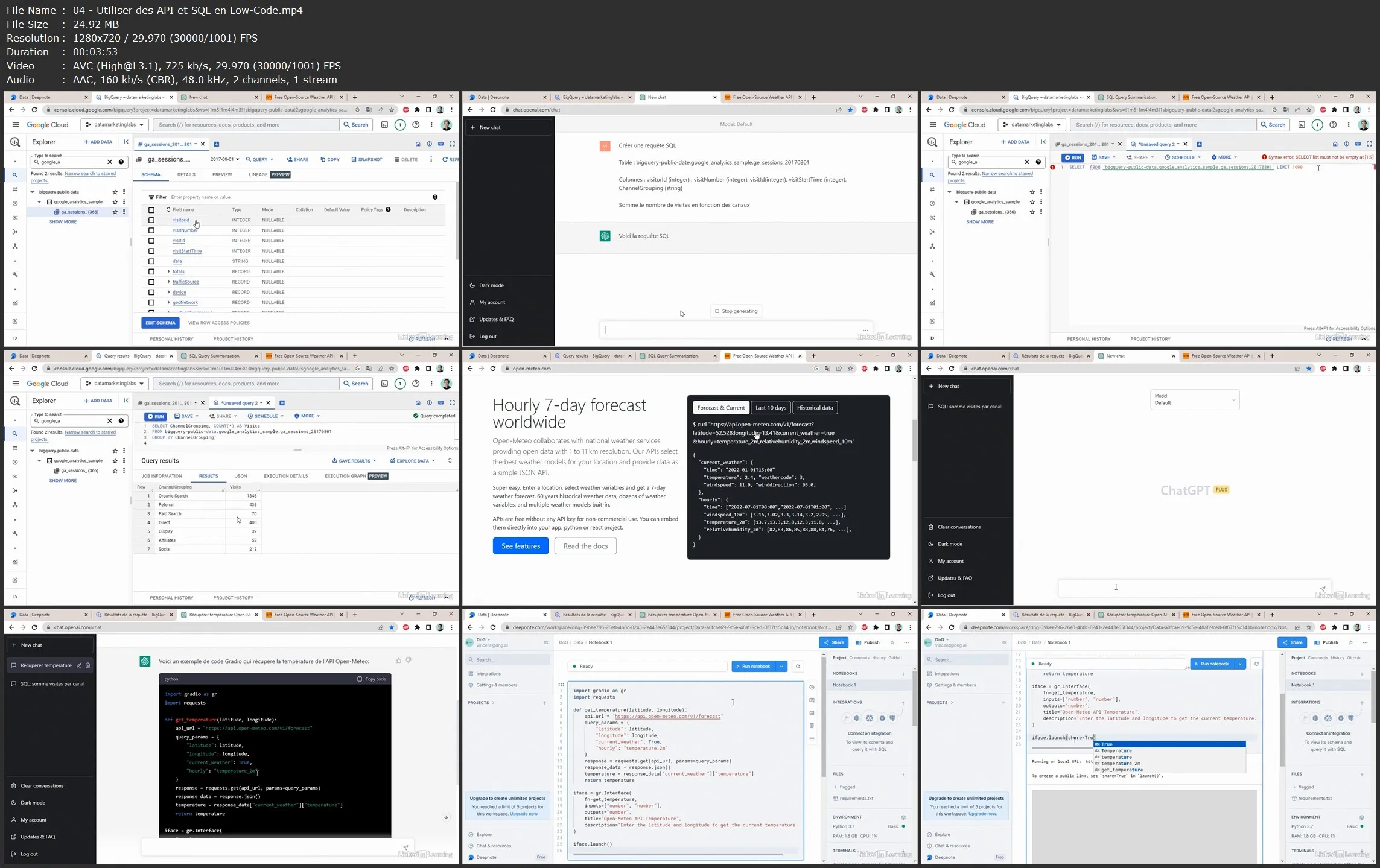Click the SHARE icon in schema toolbar
The height and width of the screenshot is (868, 1380).
pyautogui.click(x=290, y=159)
